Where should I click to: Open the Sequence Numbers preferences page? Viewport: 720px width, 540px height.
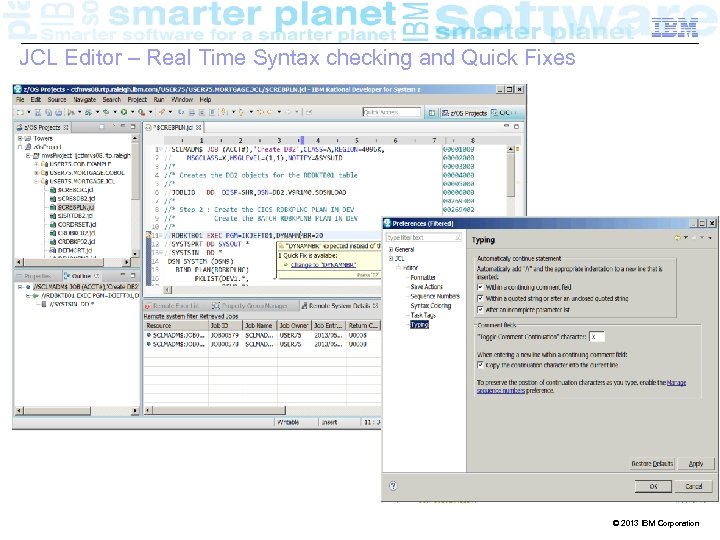(x=434, y=296)
